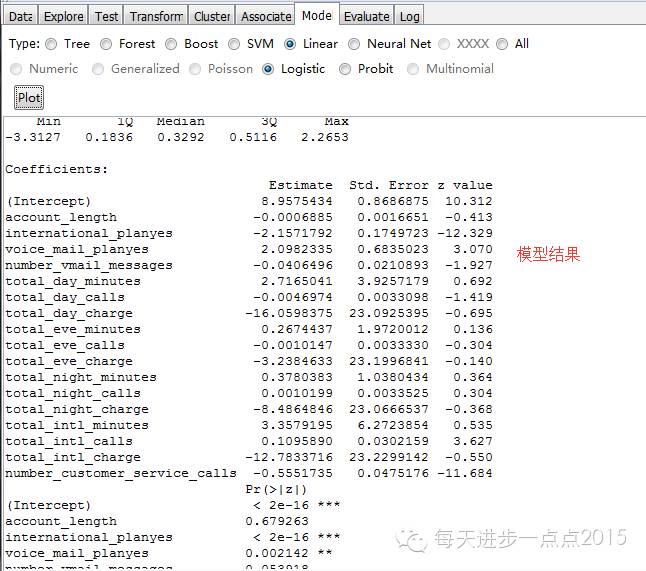Click the Model tab
Screen dimensions: 646x571
(316, 16)
